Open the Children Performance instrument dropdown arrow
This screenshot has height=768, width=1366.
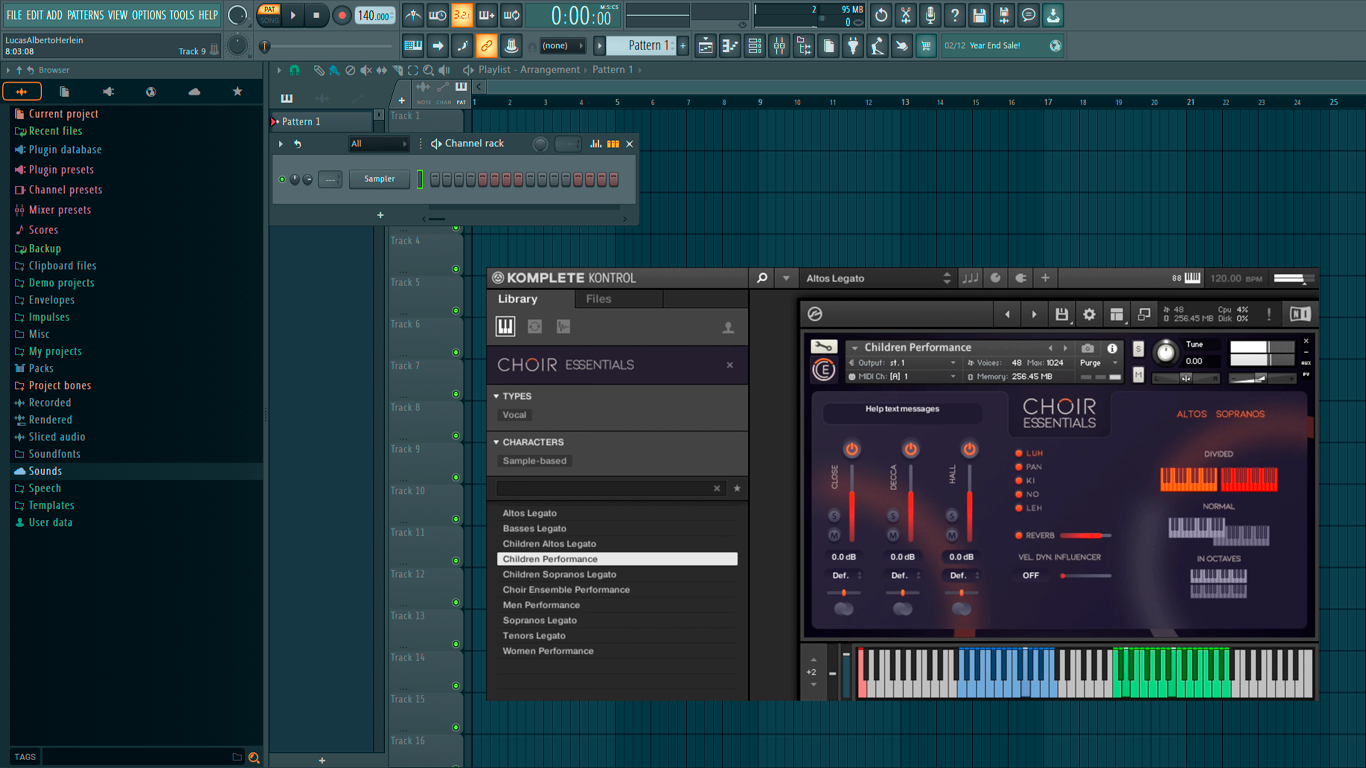point(855,348)
